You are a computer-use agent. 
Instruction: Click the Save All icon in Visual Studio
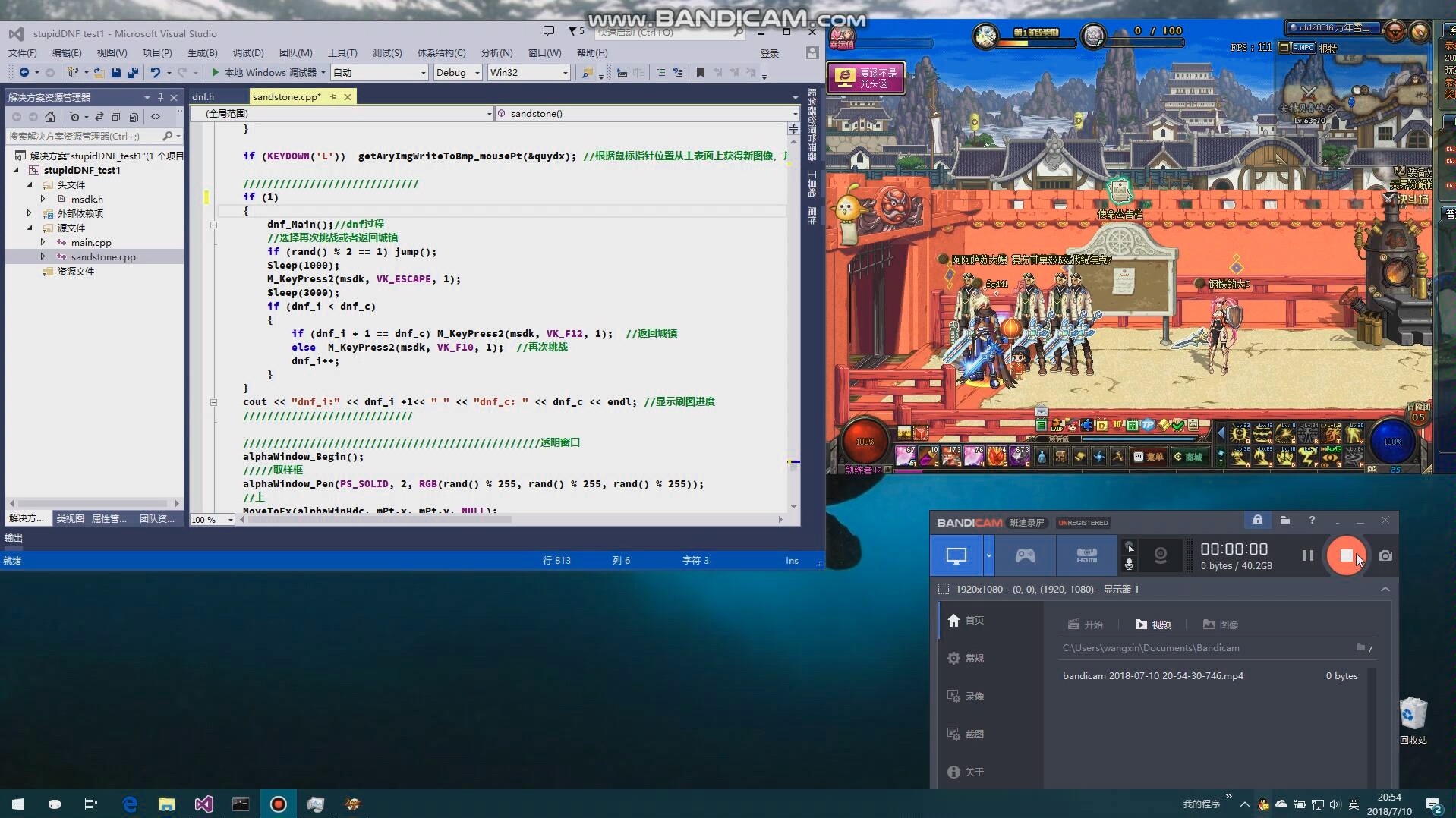(133, 72)
